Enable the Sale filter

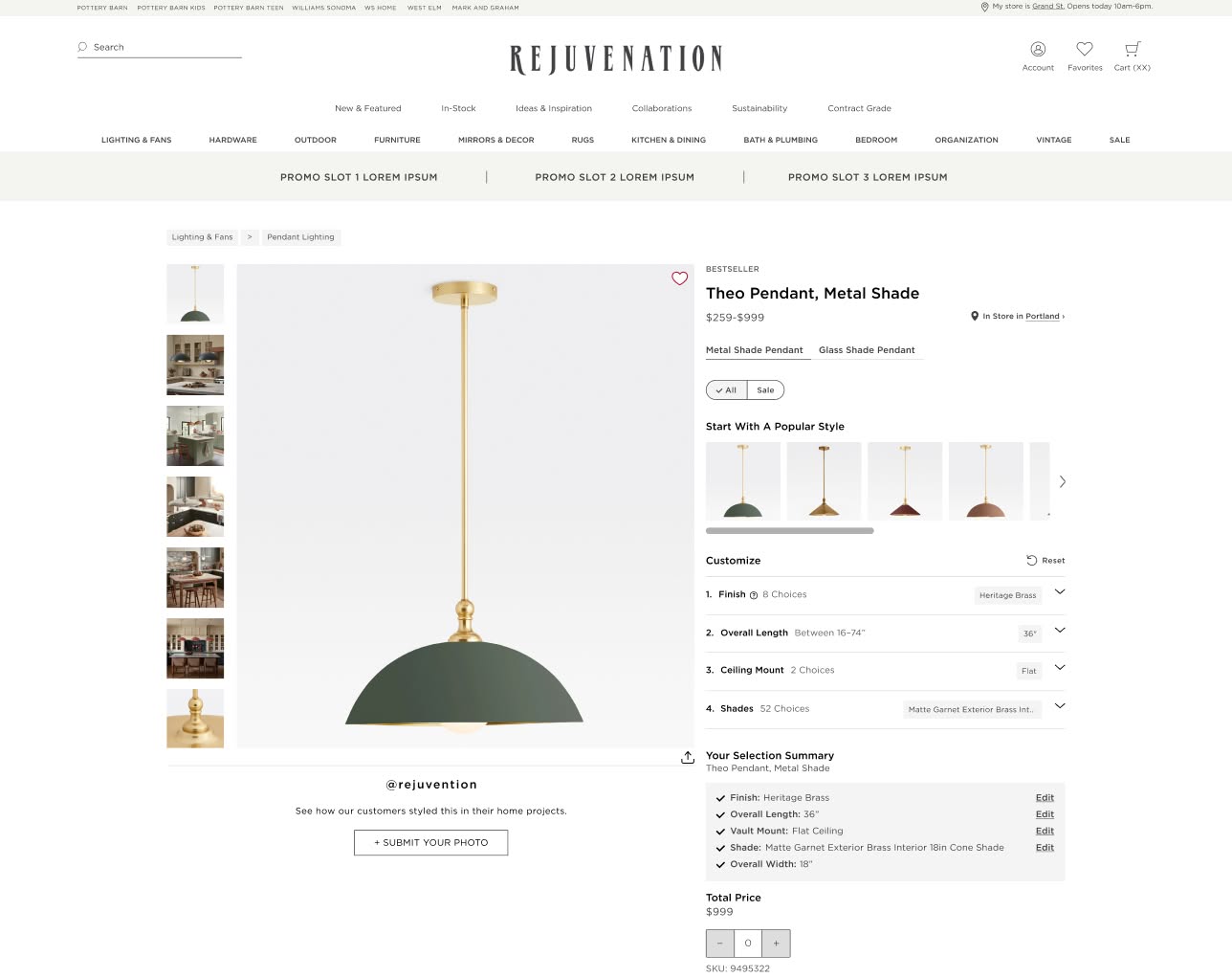765,389
